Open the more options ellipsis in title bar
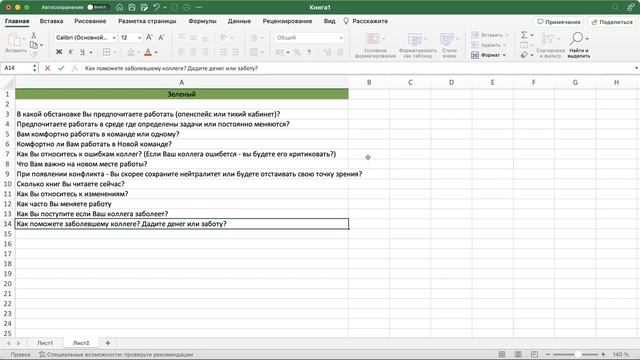The height and width of the screenshot is (360, 640). click(199, 7)
